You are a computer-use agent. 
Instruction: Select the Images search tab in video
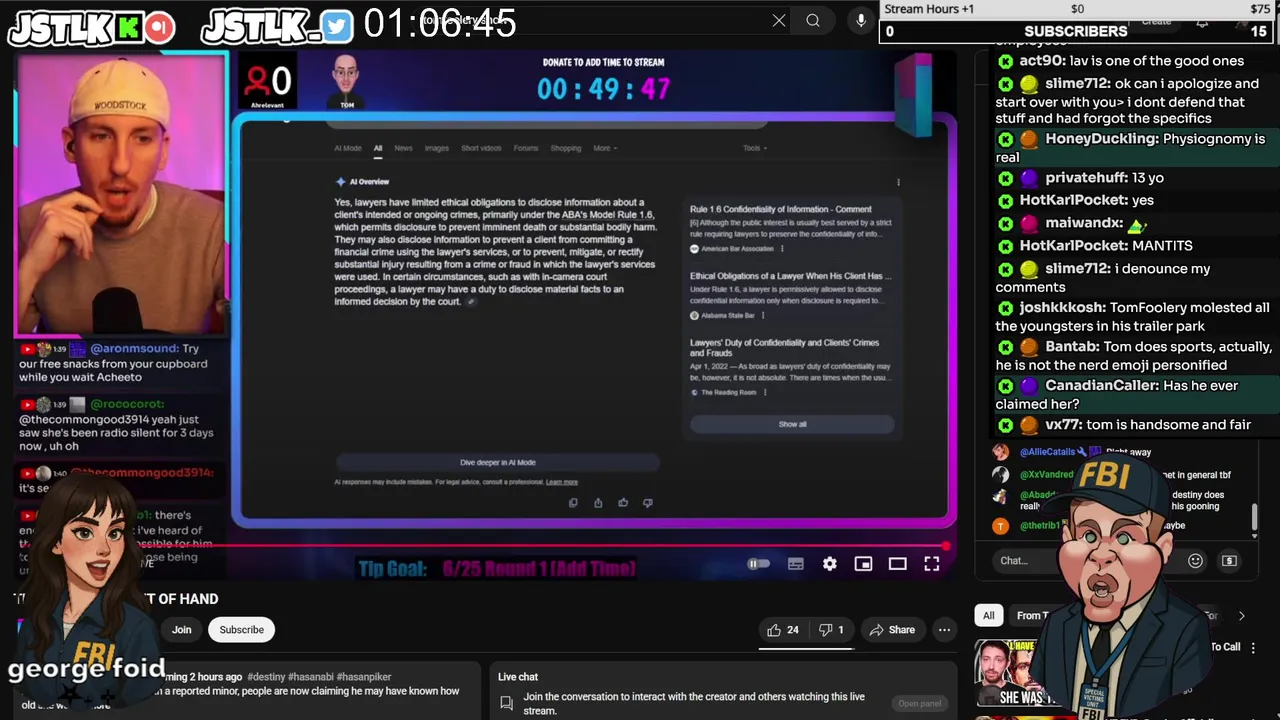point(437,148)
